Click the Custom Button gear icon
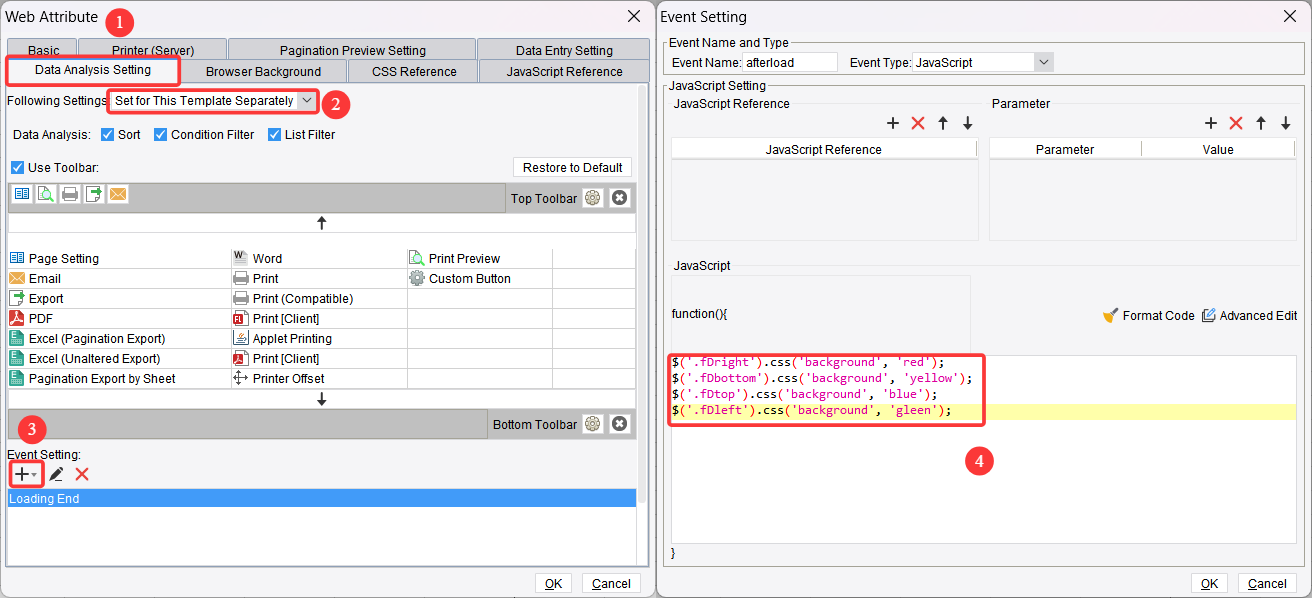This screenshot has width=1312, height=598. click(418, 278)
